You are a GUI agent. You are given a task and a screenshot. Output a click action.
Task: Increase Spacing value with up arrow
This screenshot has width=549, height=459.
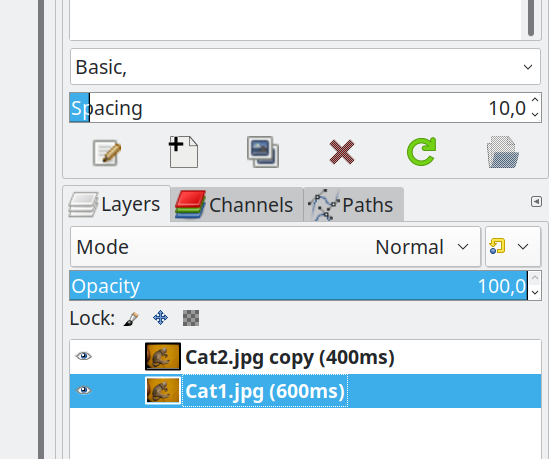[x=535, y=100]
